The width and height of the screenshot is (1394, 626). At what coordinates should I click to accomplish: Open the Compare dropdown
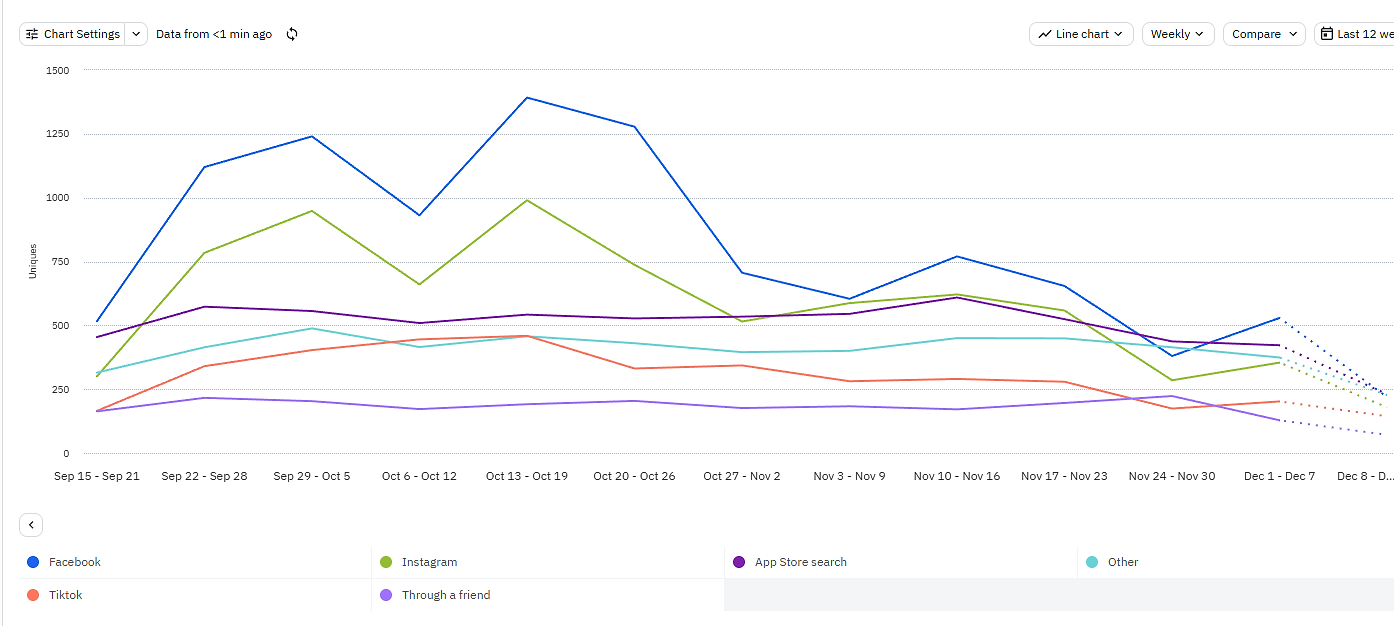click(1264, 34)
